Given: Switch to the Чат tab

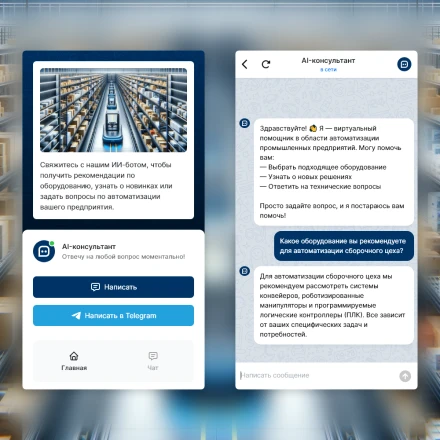Looking at the screenshot, I should click(153, 361).
